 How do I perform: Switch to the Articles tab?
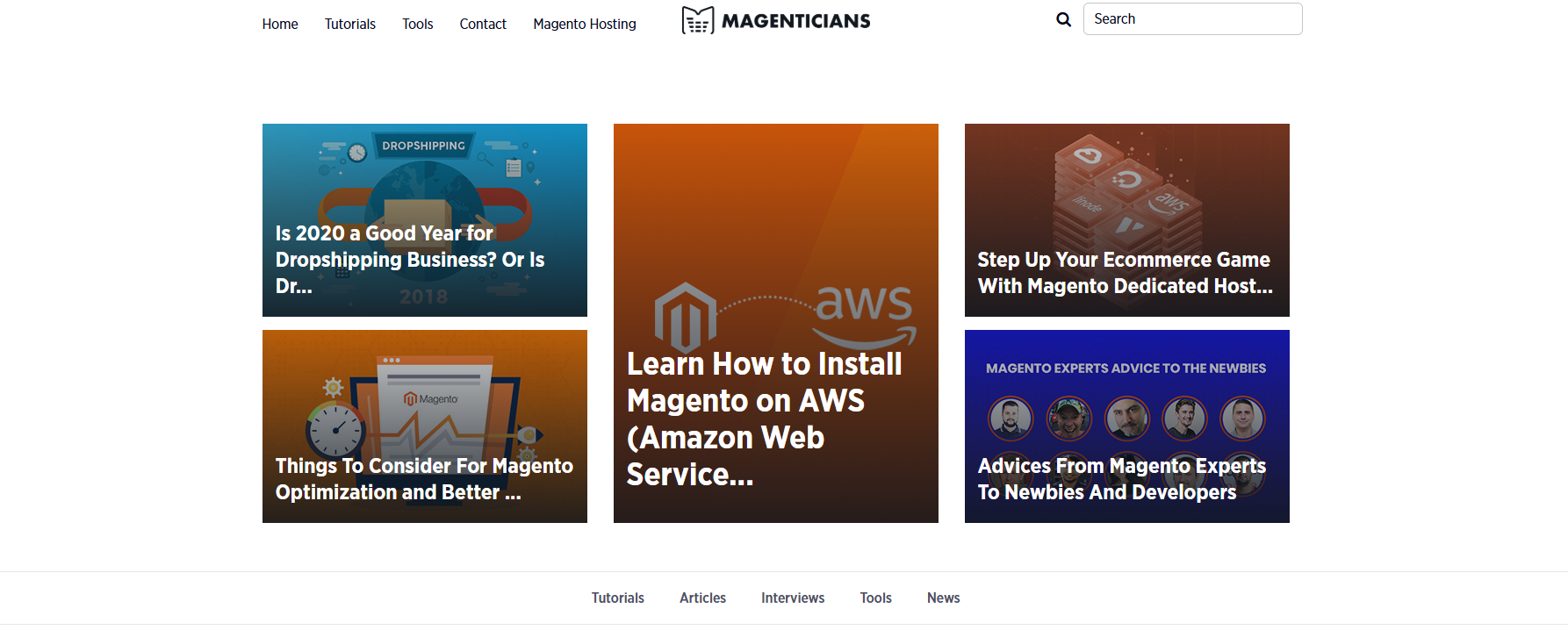702,598
